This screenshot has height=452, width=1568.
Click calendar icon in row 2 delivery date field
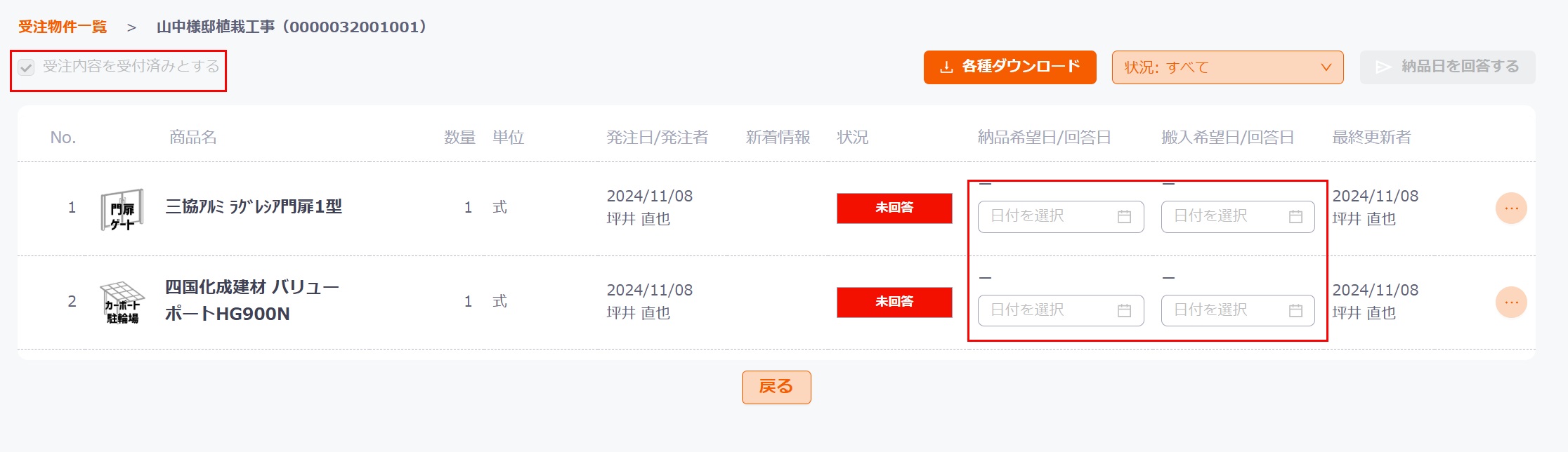coord(1124,311)
